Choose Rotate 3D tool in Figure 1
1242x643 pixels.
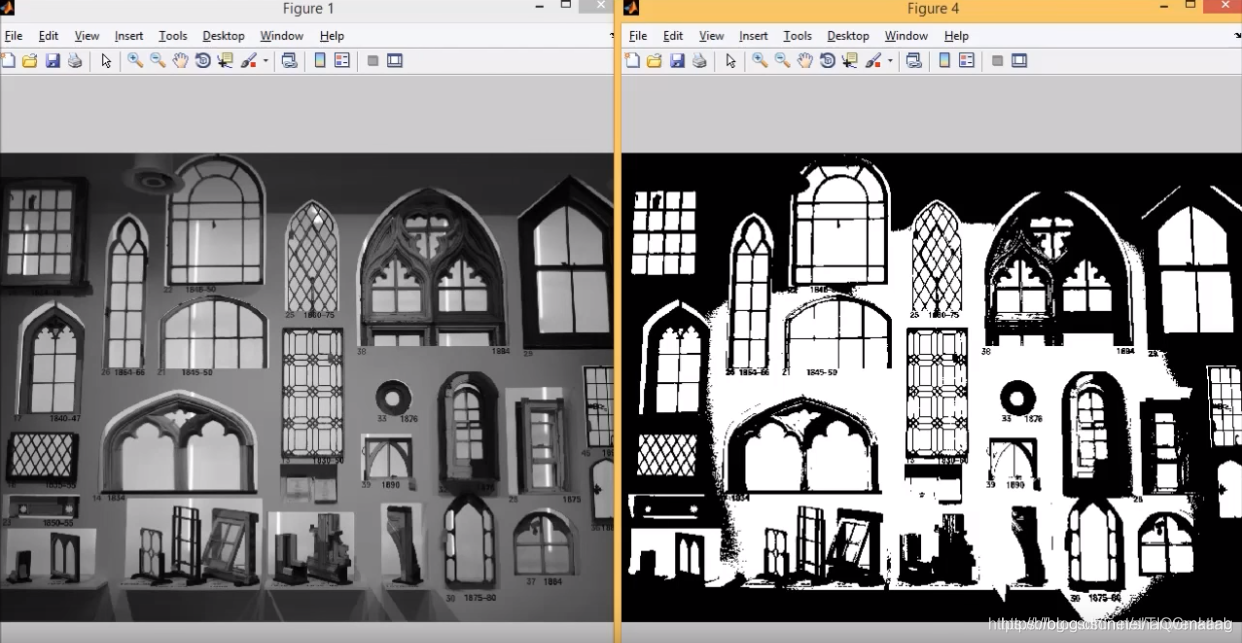click(x=203, y=61)
